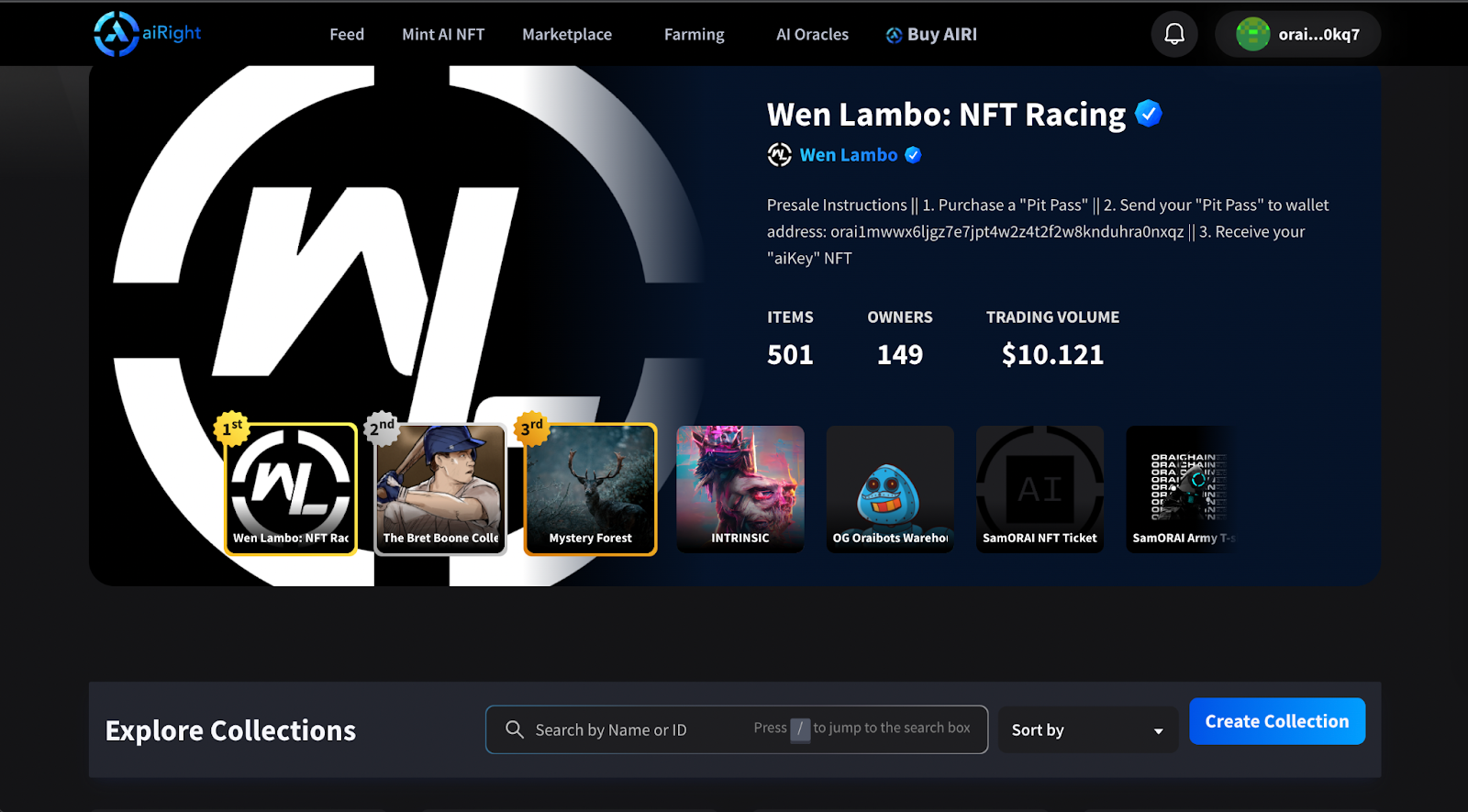The width and height of the screenshot is (1468, 812).
Task: Click the Wen Lambo creator avatar icon
Action: (x=779, y=155)
